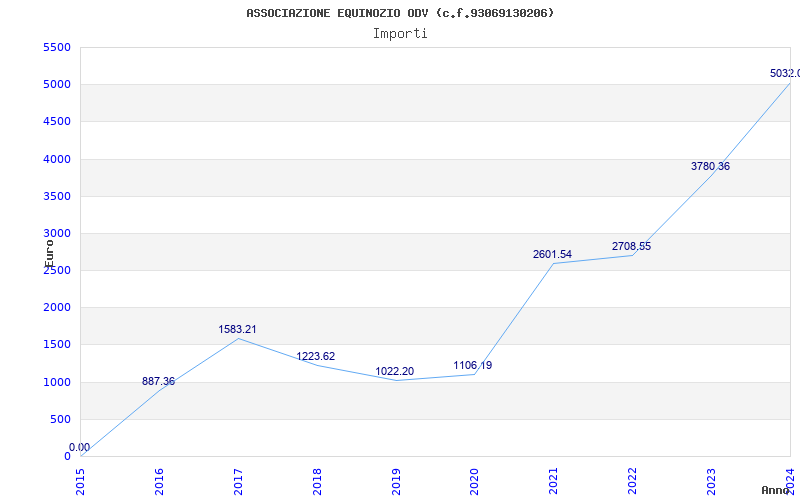This screenshot has width=800, height=500.
Task: Click the 2023 x-axis year label
Action: 711,482
